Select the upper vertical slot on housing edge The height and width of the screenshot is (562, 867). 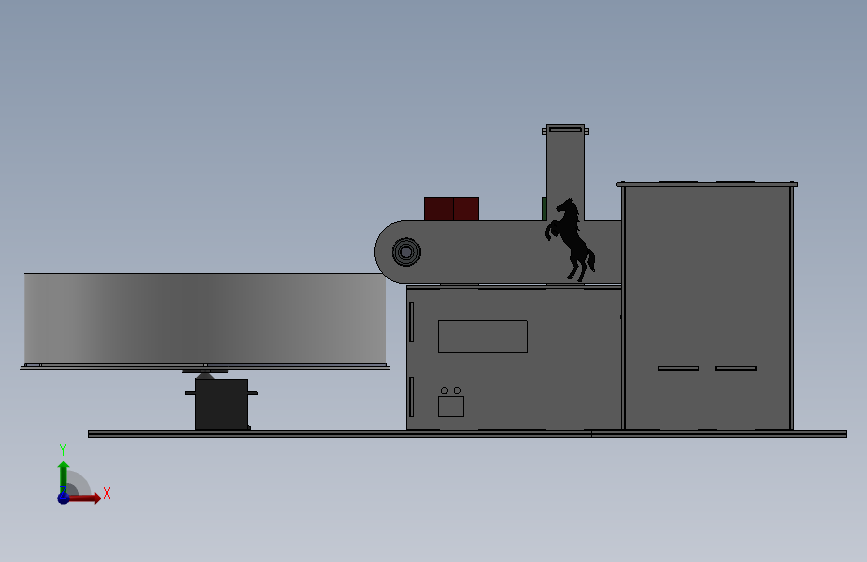click(x=411, y=322)
